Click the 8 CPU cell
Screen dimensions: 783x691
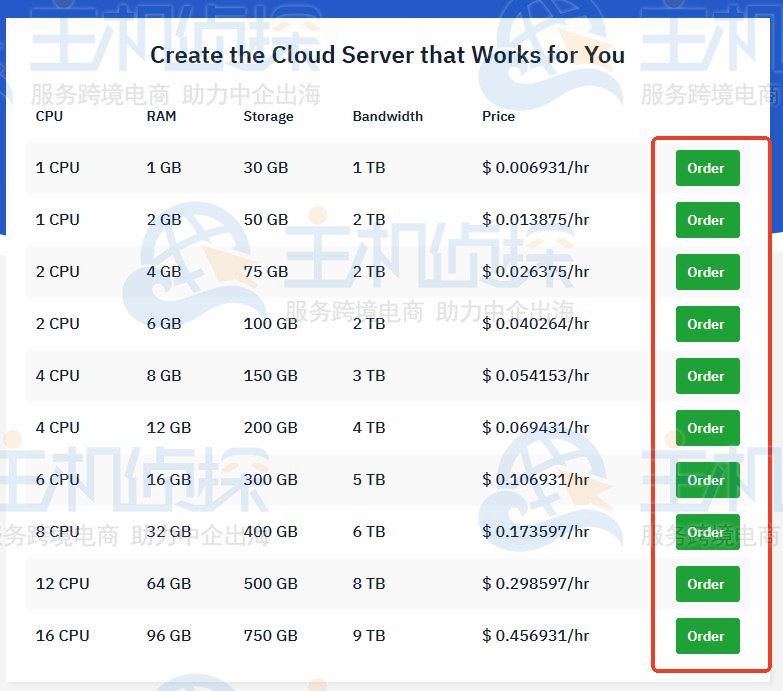point(57,531)
